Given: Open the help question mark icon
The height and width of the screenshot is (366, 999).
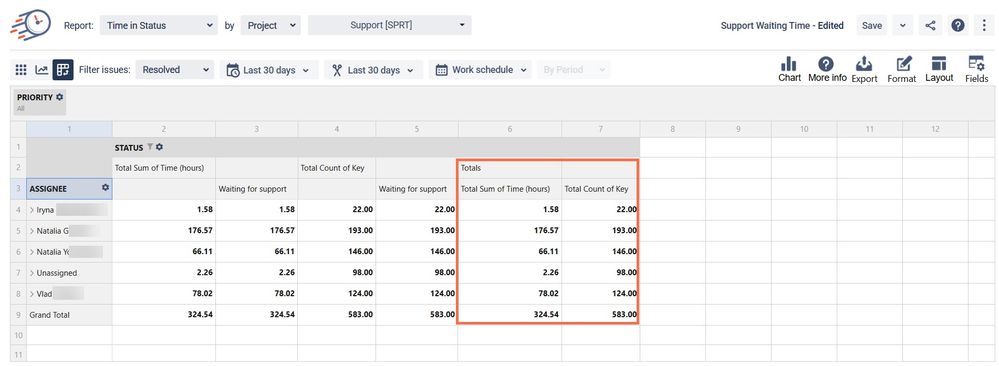Looking at the screenshot, I should [x=958, y=26].
